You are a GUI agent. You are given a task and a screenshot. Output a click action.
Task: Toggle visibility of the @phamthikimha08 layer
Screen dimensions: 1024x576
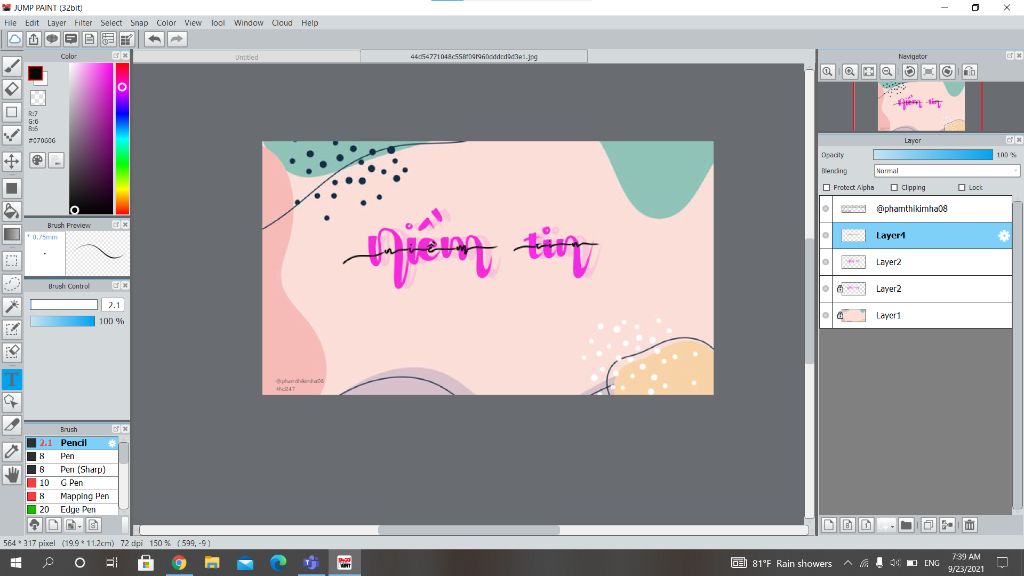[x=826, y=209]
